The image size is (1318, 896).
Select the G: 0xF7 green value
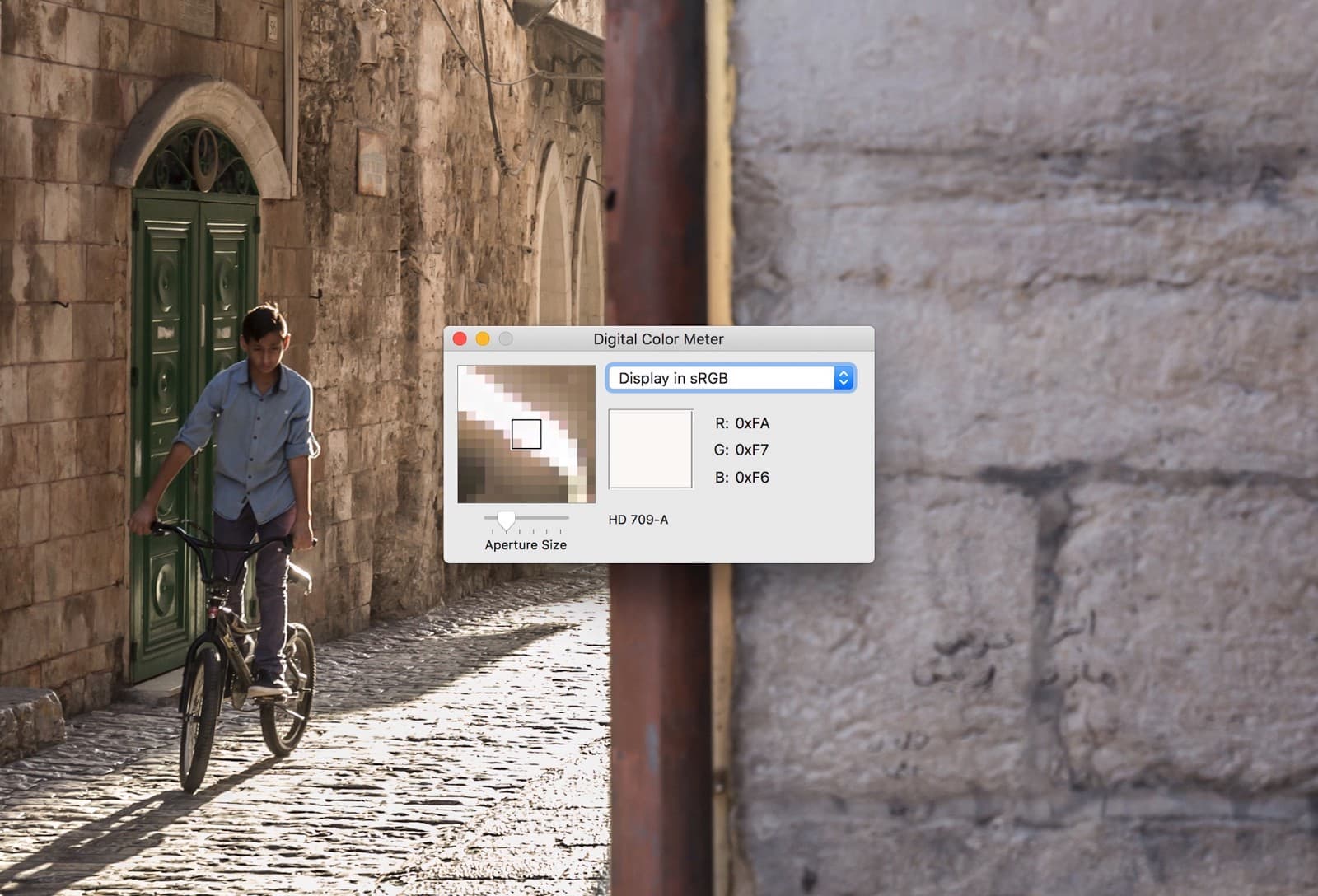pos(741,450)
